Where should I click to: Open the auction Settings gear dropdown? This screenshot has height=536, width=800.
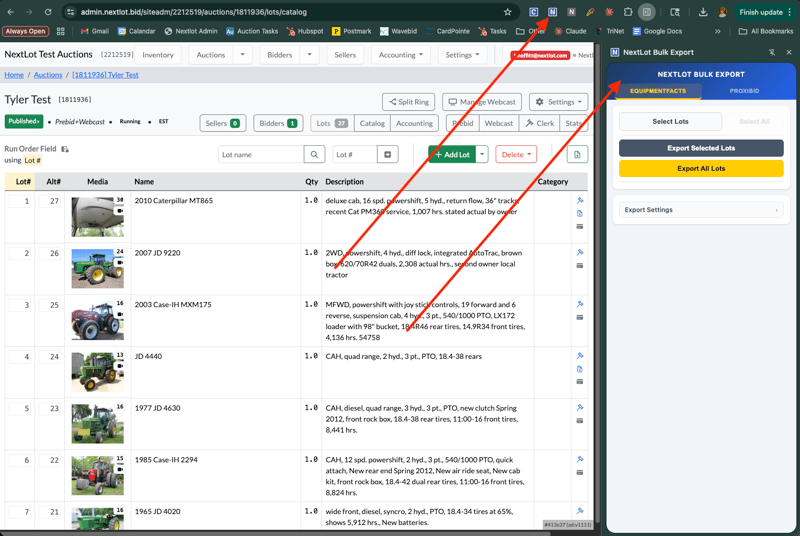click(x=558, y=102)
